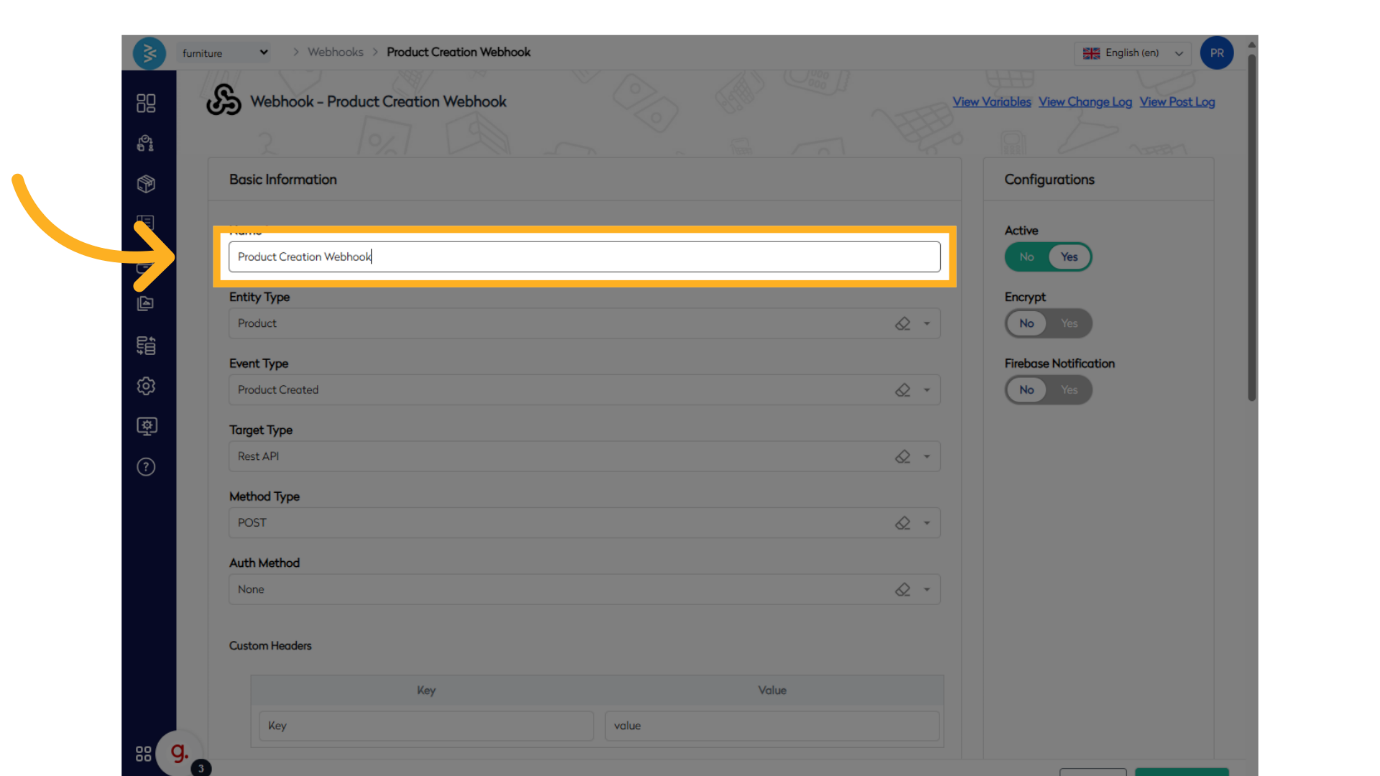The width and height of the screenshot is (1380, 776).
Task: Open the settings gear in sidebar
Action: pyautogui.click(x=146, y=386)
